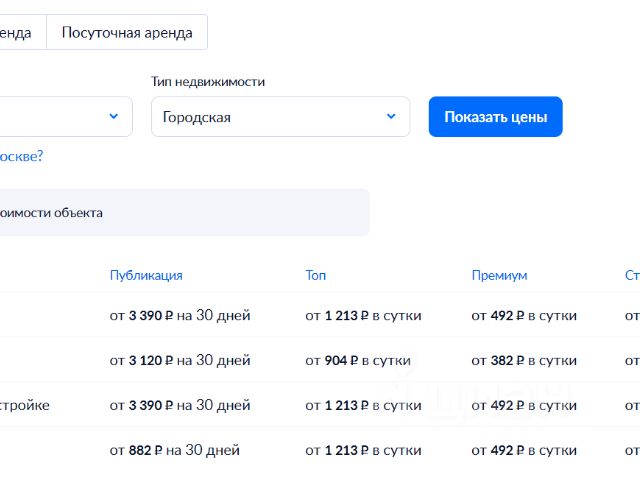This screenshot has height=480, width=640.
Task: Expand the Тип недвижимости dropdown
Action: 280,117
